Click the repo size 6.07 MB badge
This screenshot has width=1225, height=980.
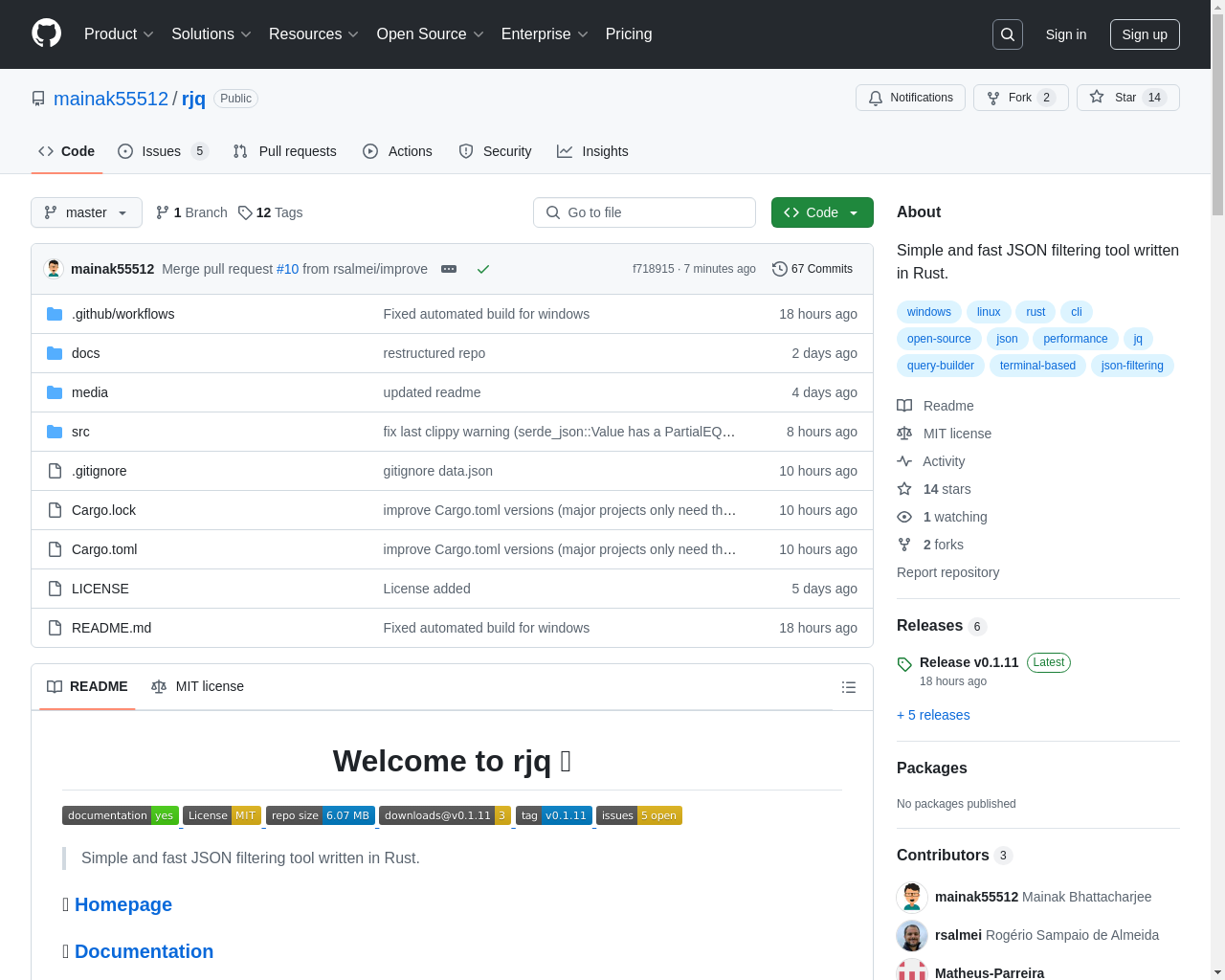click(x=321, y=815)
